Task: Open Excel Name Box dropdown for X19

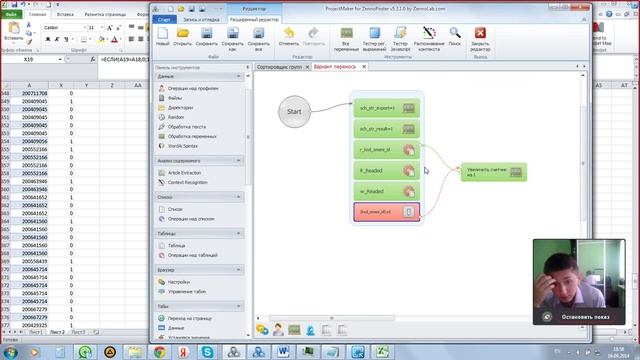Action: [60, 60]
